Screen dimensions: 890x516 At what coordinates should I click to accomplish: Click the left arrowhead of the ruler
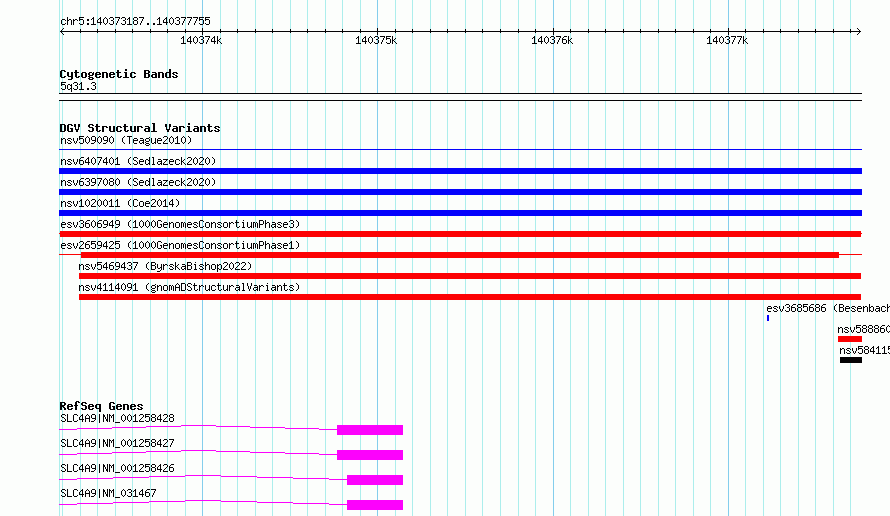[x=62, y=31]
